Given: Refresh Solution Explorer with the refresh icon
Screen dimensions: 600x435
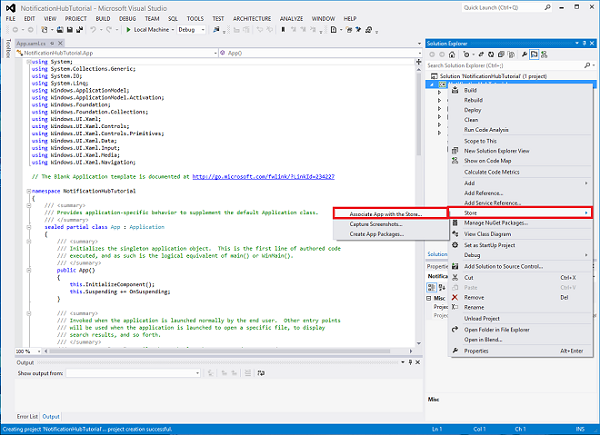Looking at the screenshot, I should coord(491,55).
